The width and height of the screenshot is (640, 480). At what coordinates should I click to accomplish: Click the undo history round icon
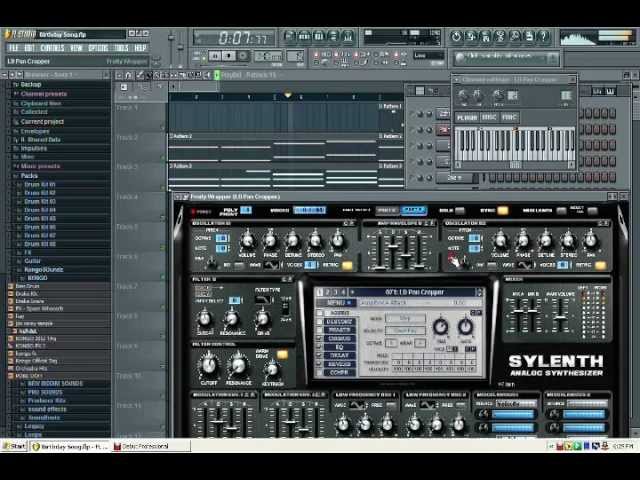pos(456,37)
